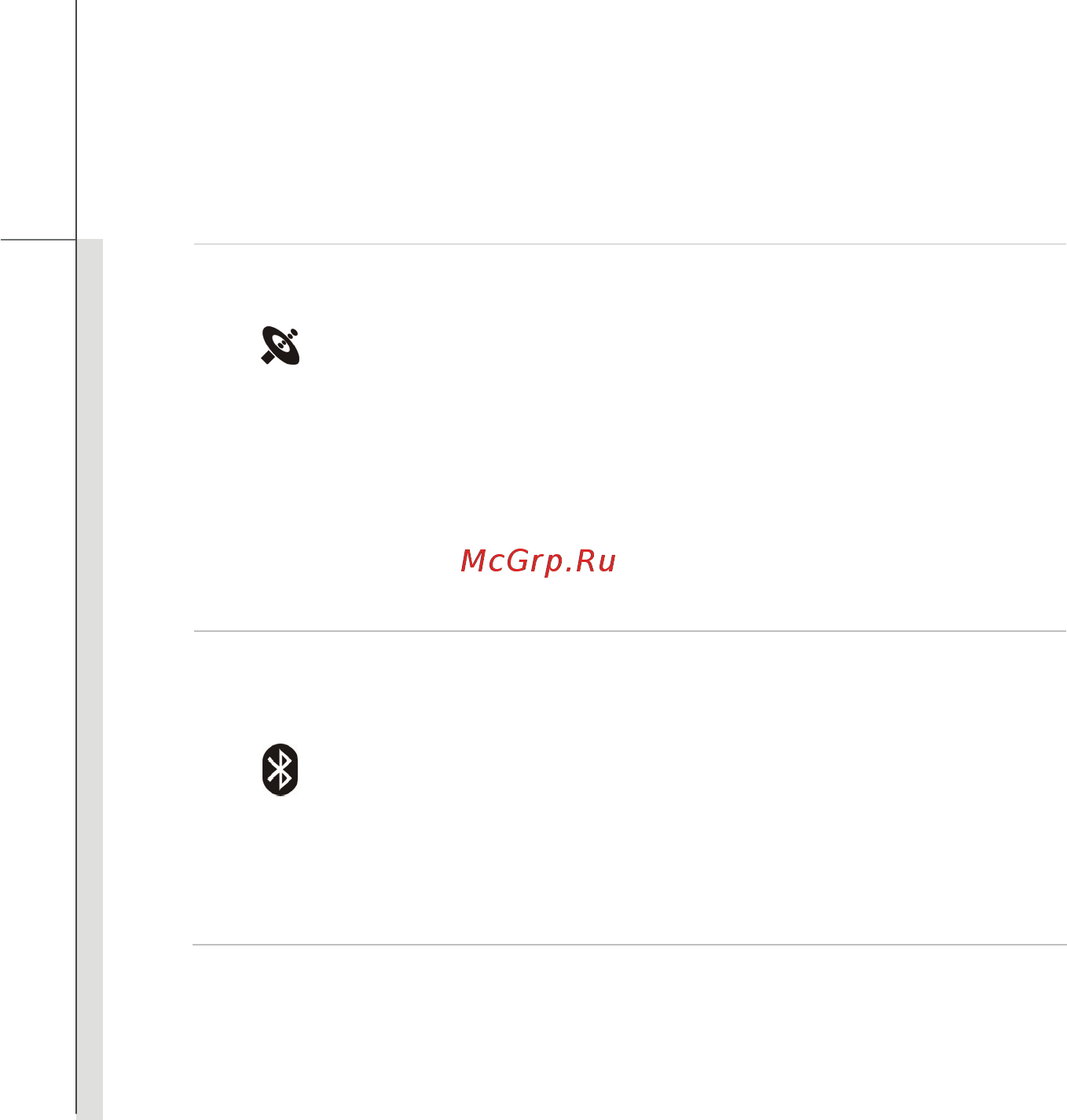1067x1120 pixels.
Task: Click the blank area below the last divider
Action: tap(550, 1030)
